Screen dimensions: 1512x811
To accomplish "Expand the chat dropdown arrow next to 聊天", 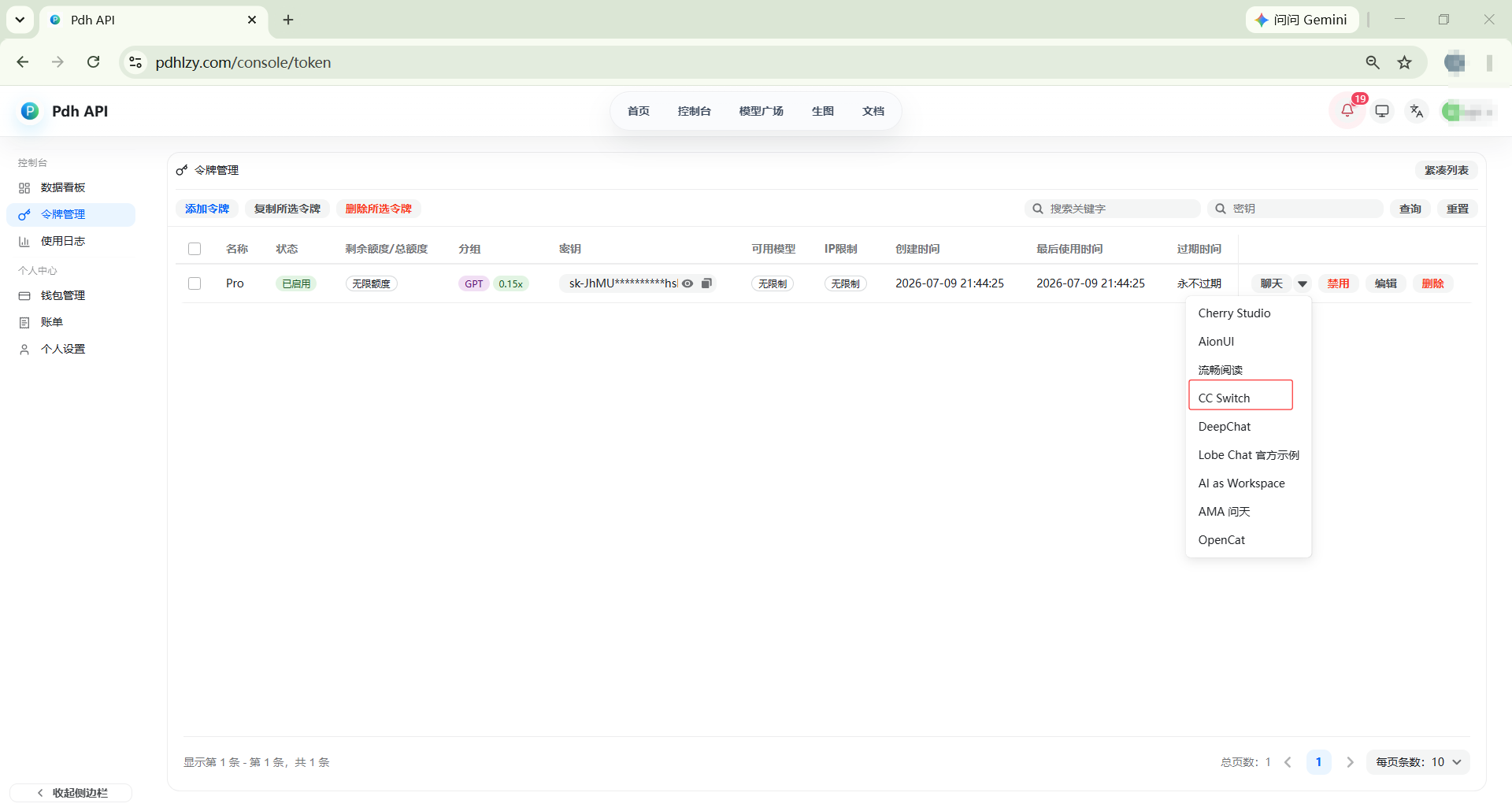I will click(x=1303, y=283).
